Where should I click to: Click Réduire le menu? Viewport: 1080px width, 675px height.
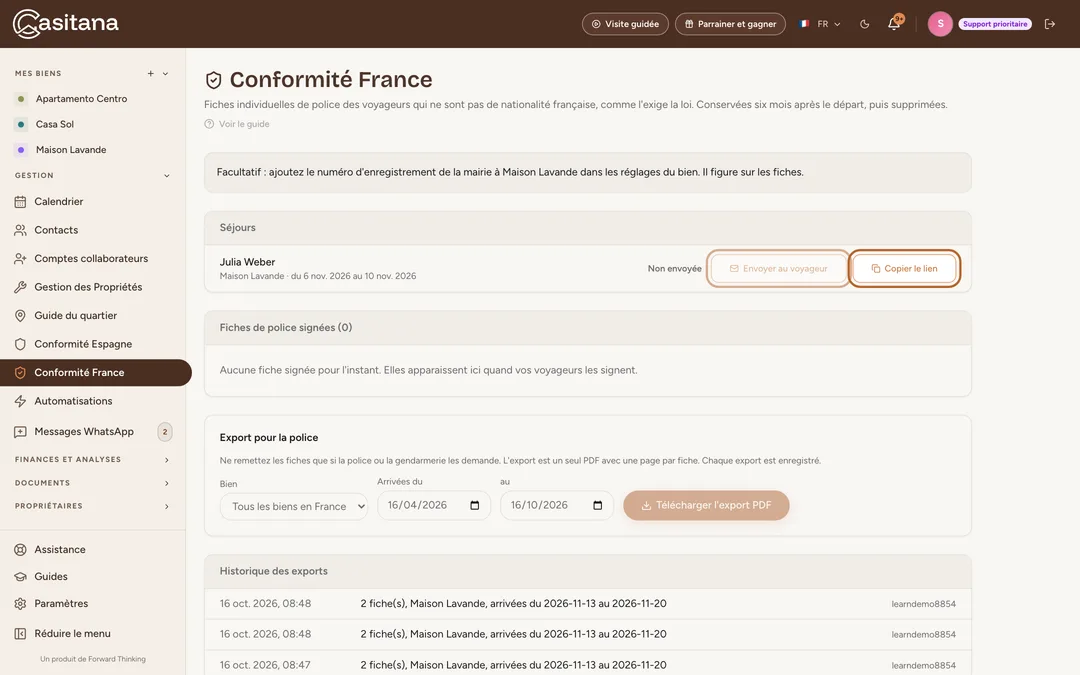click(x=93, y=634)
